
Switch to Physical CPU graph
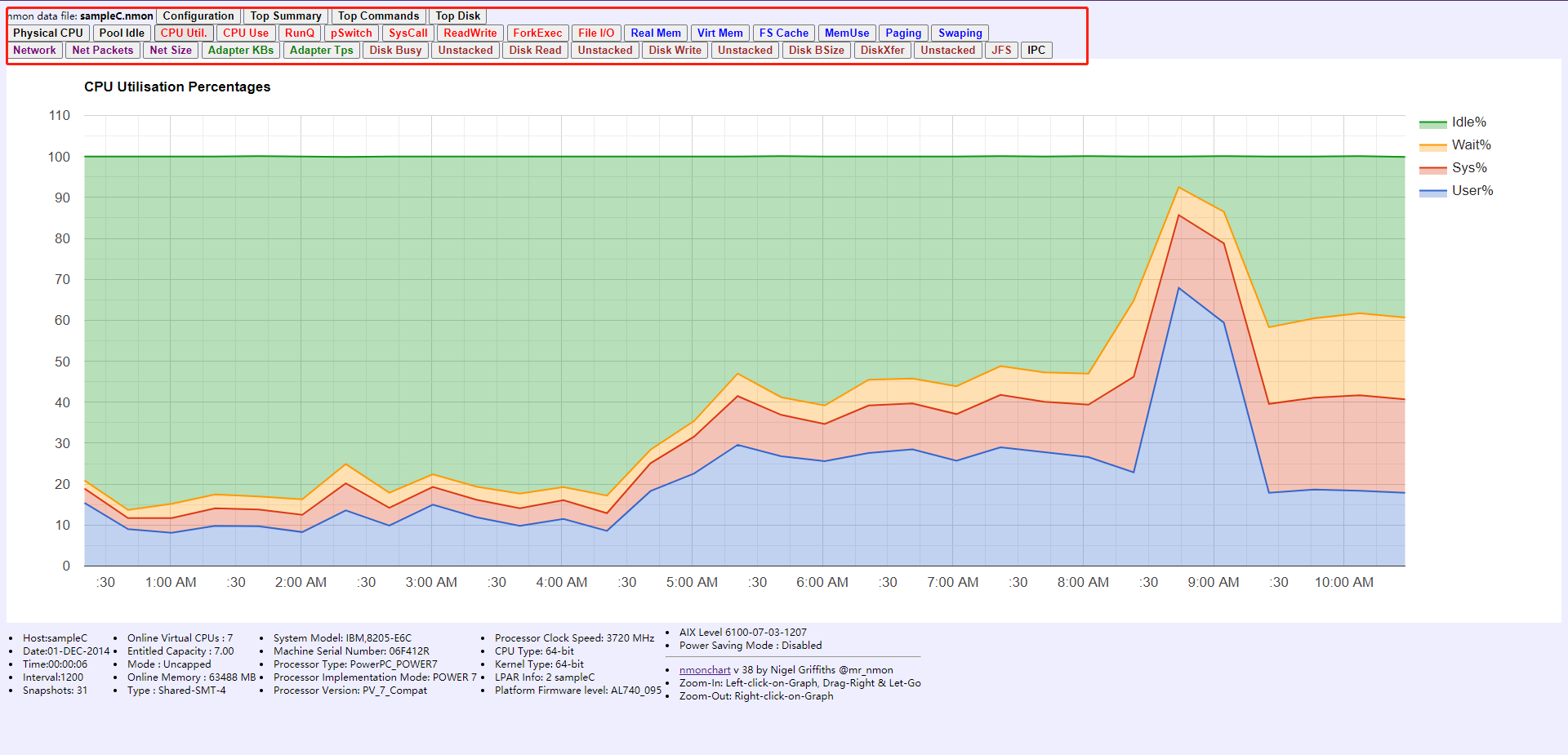[x=48, y=33]
